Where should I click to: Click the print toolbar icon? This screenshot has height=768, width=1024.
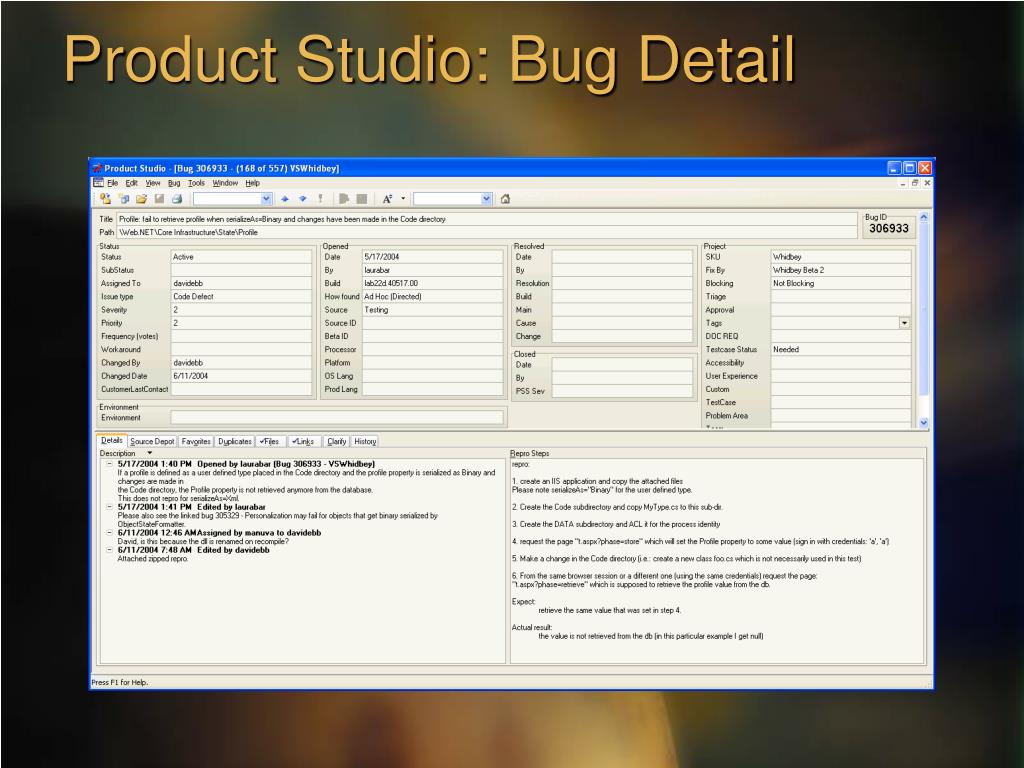pos(176,199)
